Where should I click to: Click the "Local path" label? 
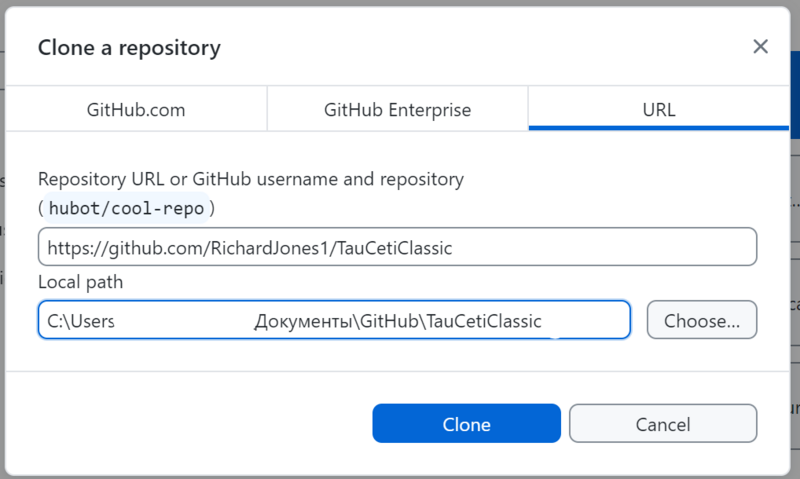click(80, 283)
